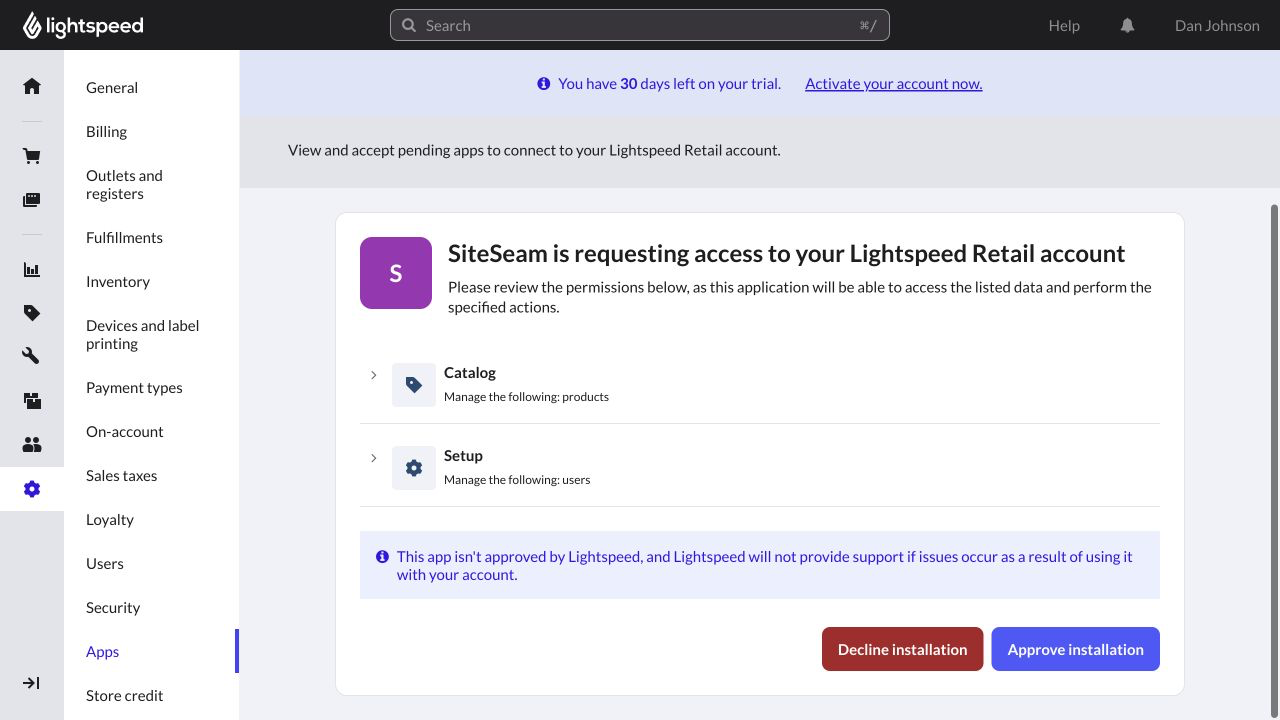The width and height of the screenshot is (1280, 720).
Task: Open the Inventory box icon in sidebar
Action: click(32, 401)
